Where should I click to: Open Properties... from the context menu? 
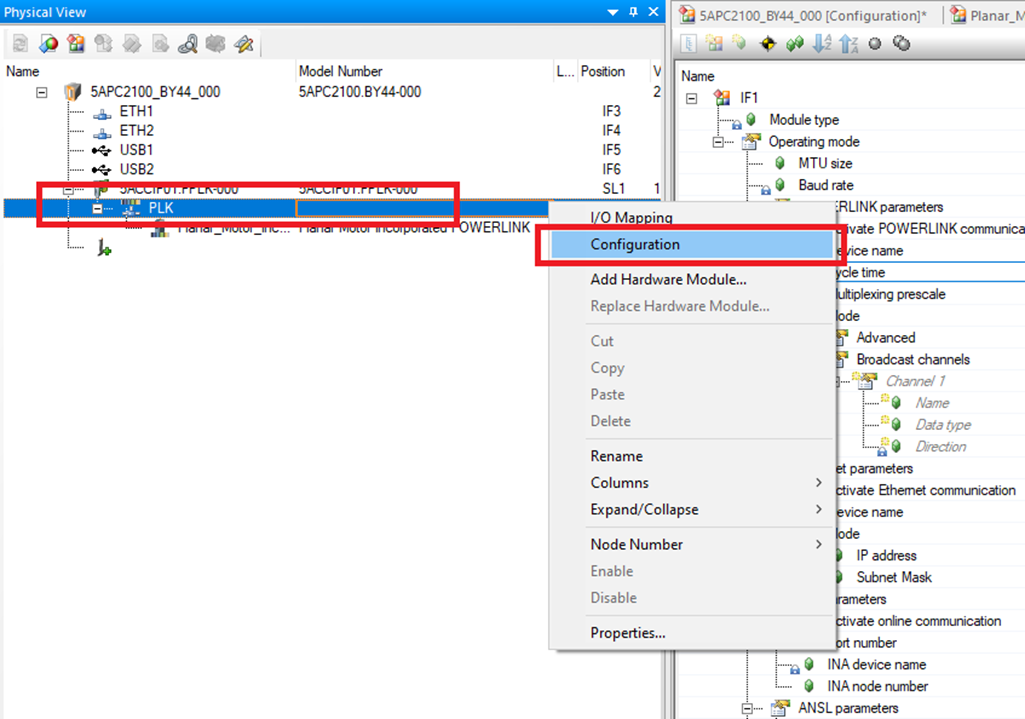pos(628,633)
